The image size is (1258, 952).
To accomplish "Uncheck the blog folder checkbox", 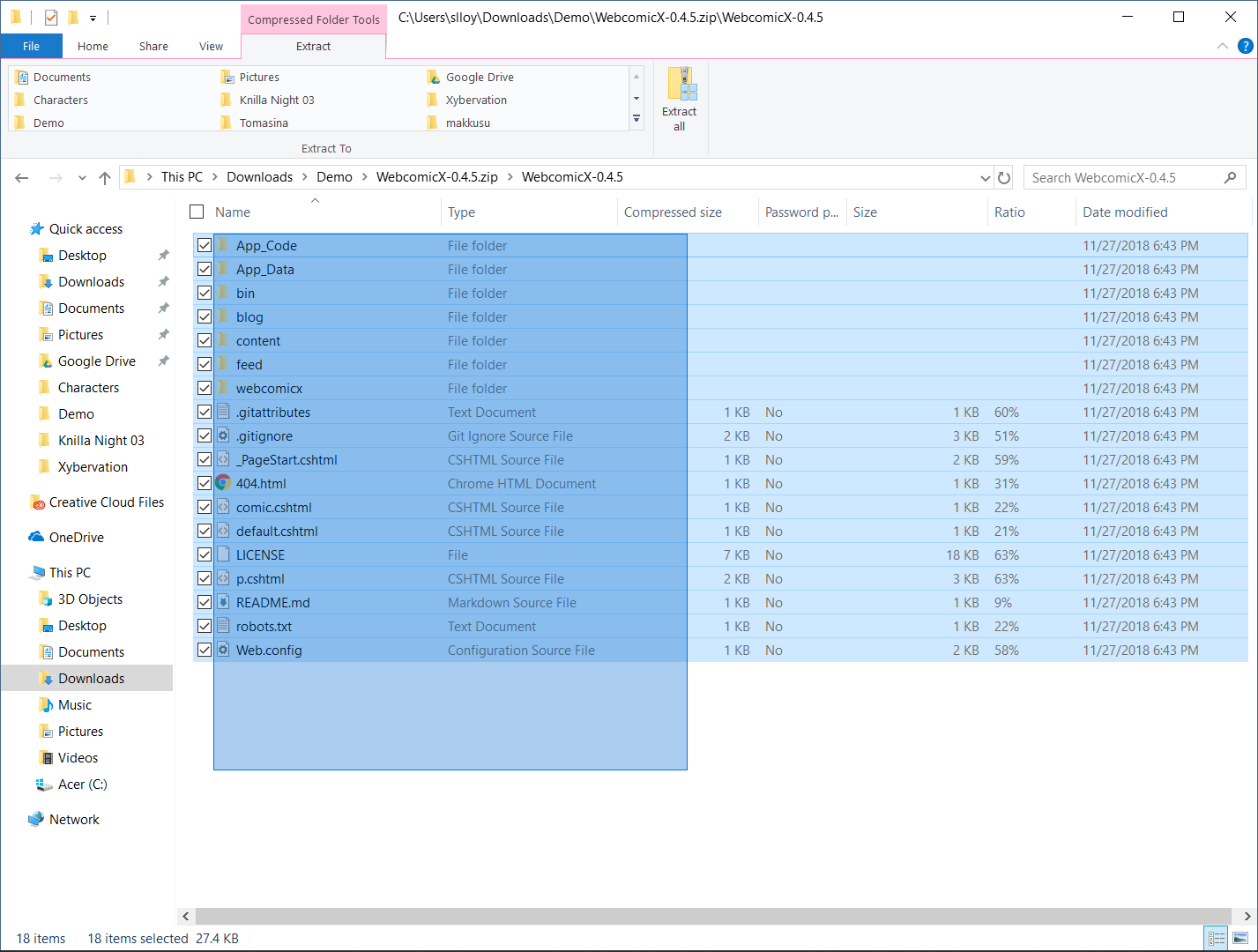I will click(205, 316).
